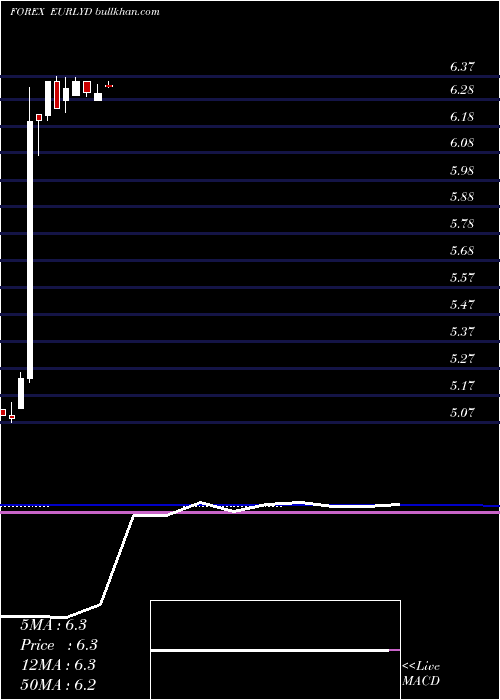
Task: Select the 6.18 price axis label
Action: click(x=462, y=117)
